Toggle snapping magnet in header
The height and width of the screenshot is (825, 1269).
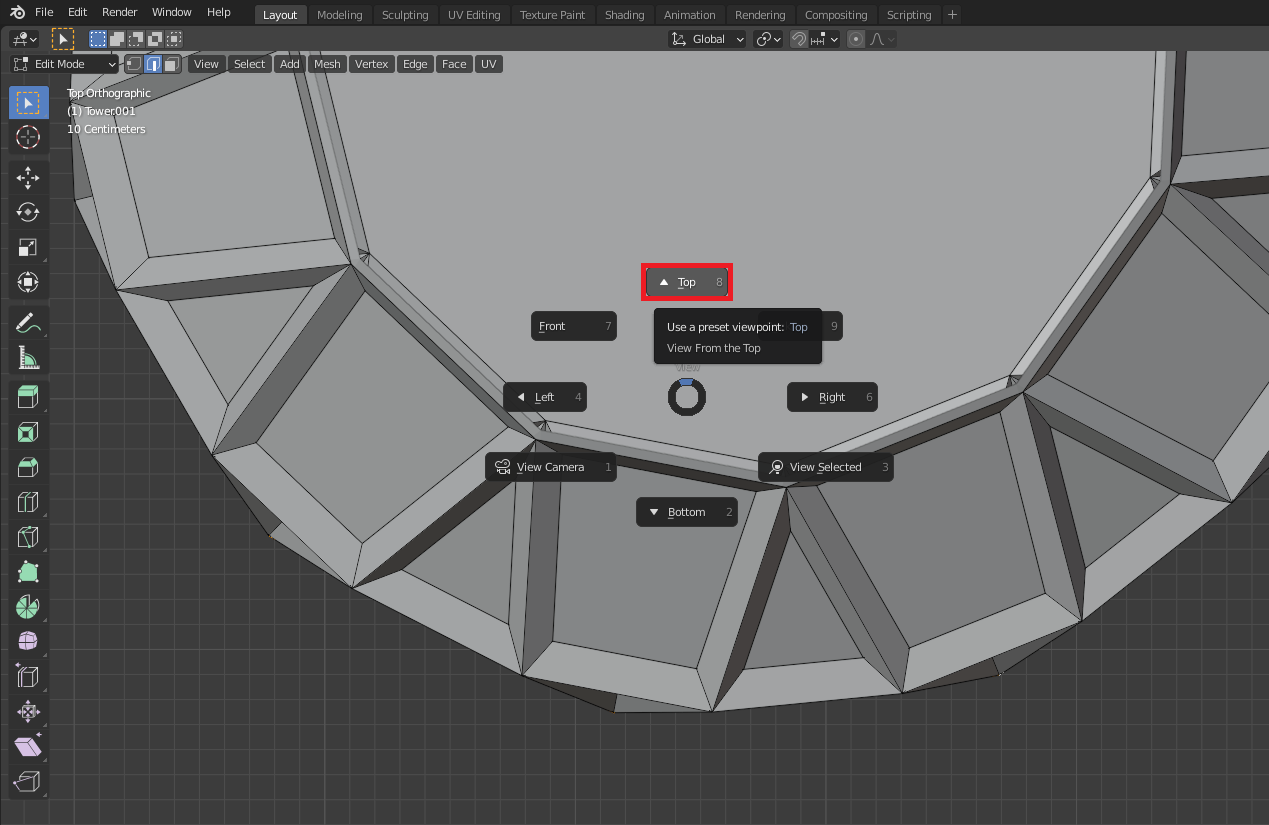click(799, 39)
